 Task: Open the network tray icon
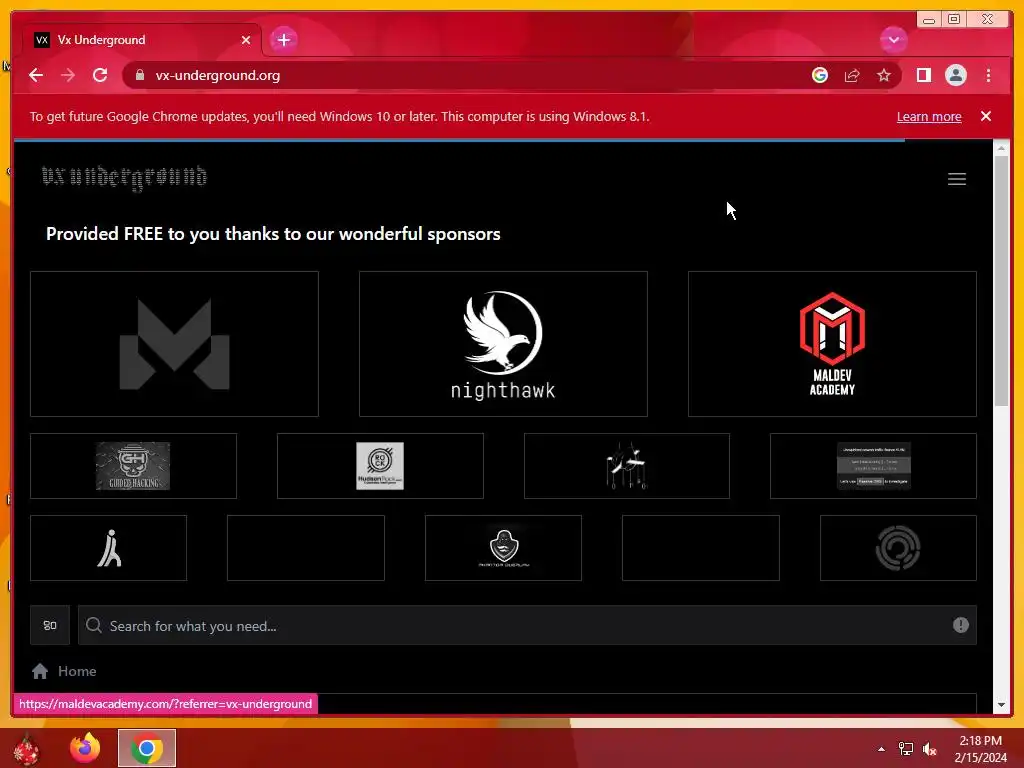[906, 749]
